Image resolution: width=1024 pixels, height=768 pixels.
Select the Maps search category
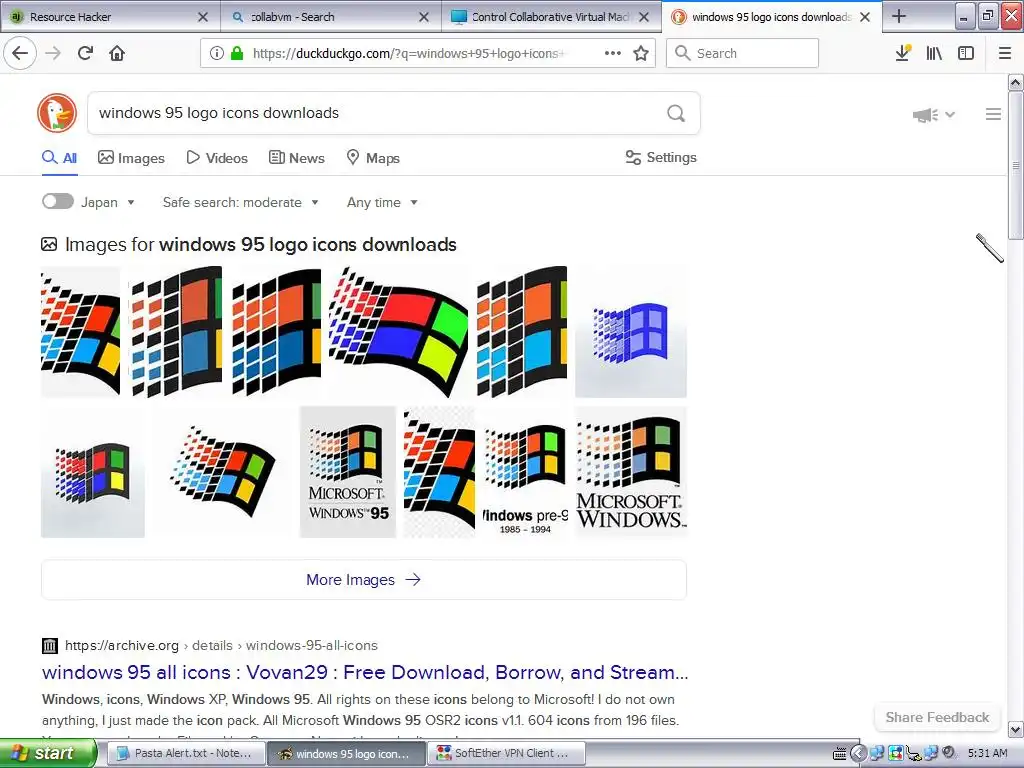[372, 158]
